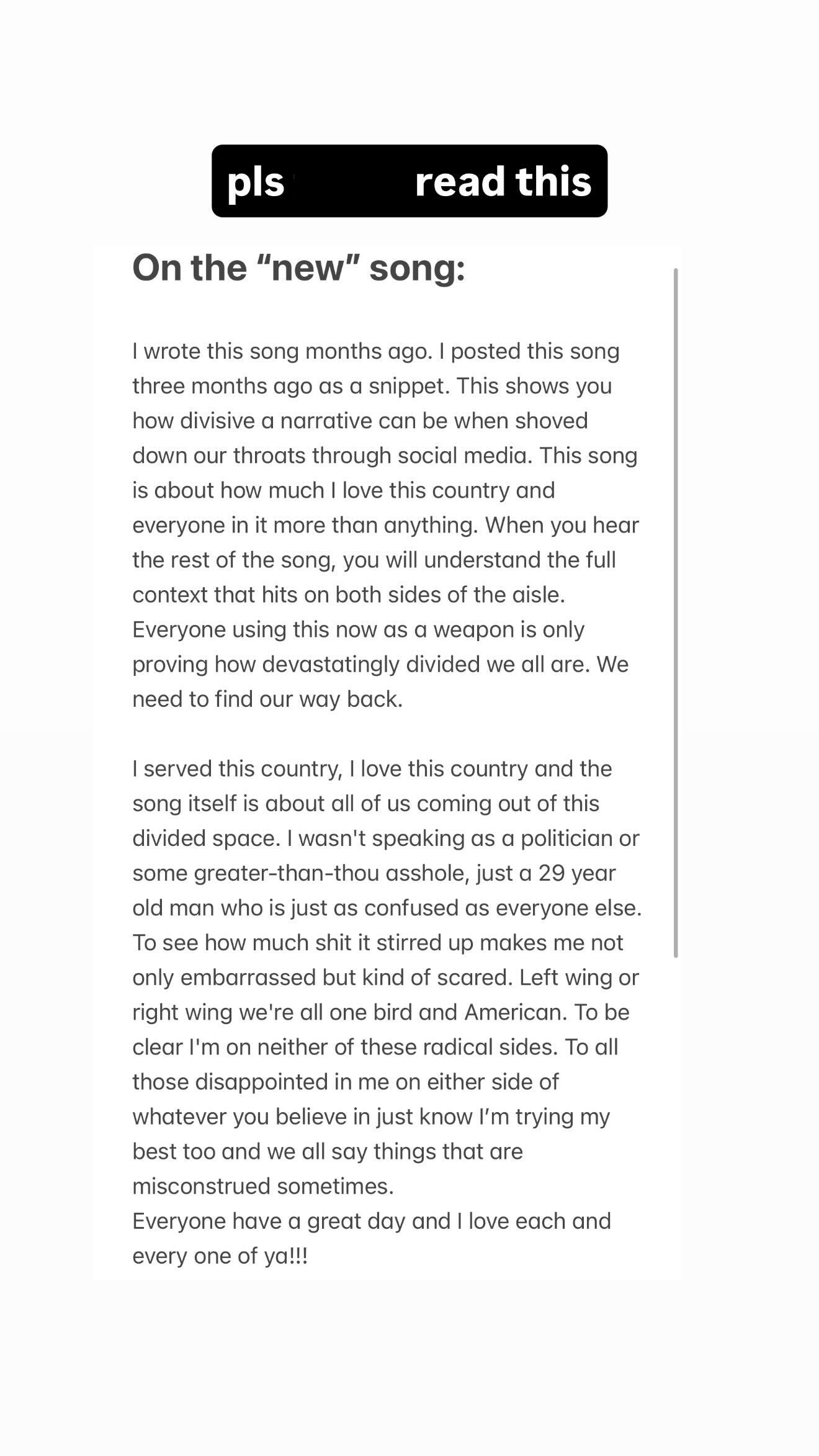Click the line starting "clear I'm on neither"
Viewport: 819px width, 1456px height.
tap(375, 1046)
